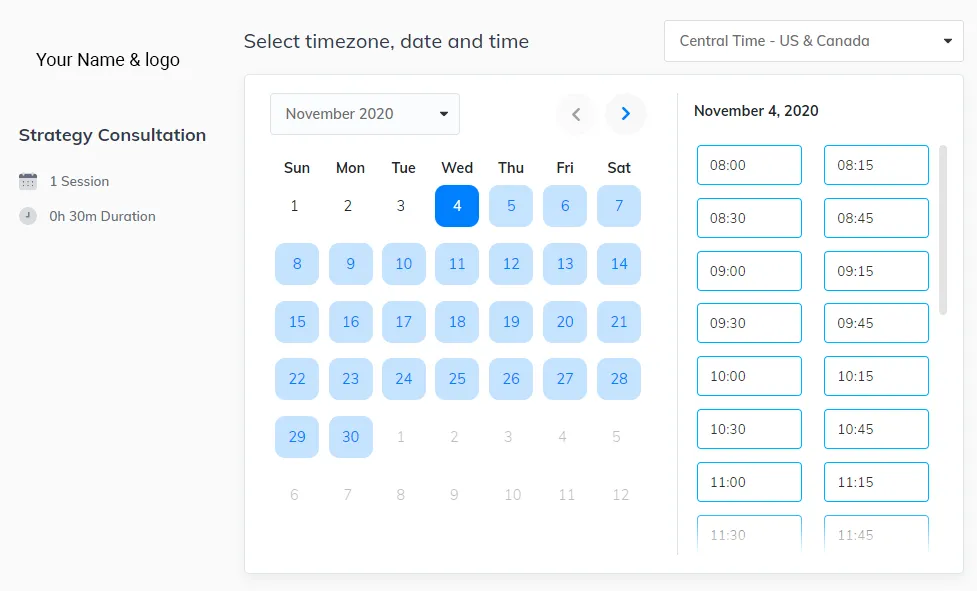Click the highlighted date 4
The image size is (977, 591).
tap(457, 206)
